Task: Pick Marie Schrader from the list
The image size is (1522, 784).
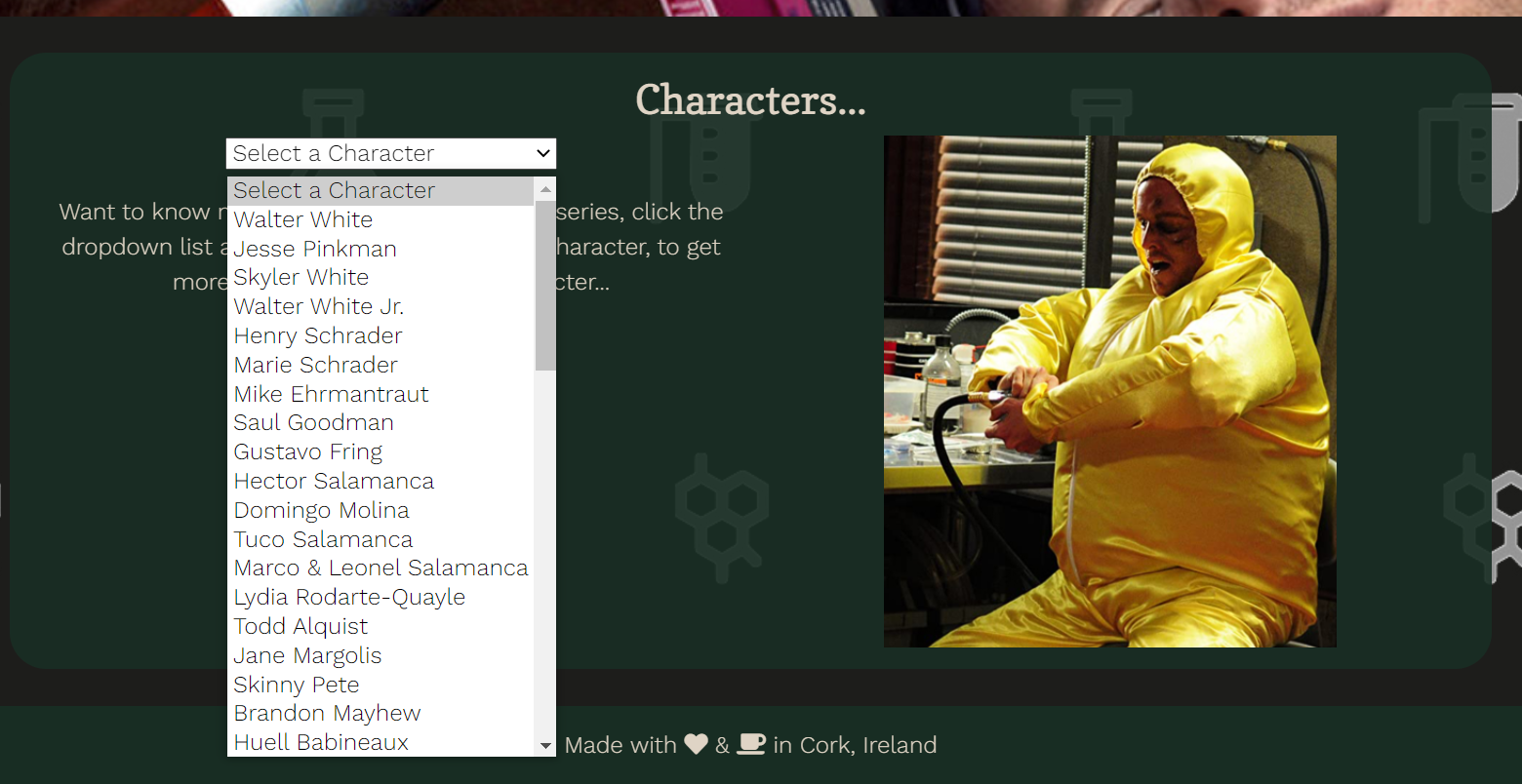Action: (x=381, y=366)
